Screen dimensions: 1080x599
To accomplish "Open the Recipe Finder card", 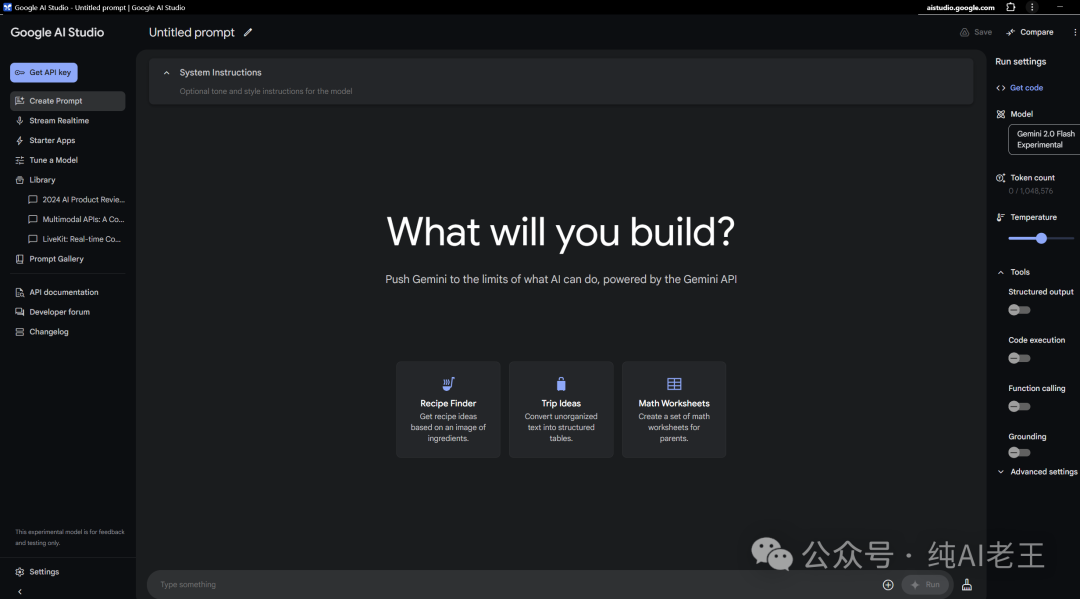I will 448,410.
